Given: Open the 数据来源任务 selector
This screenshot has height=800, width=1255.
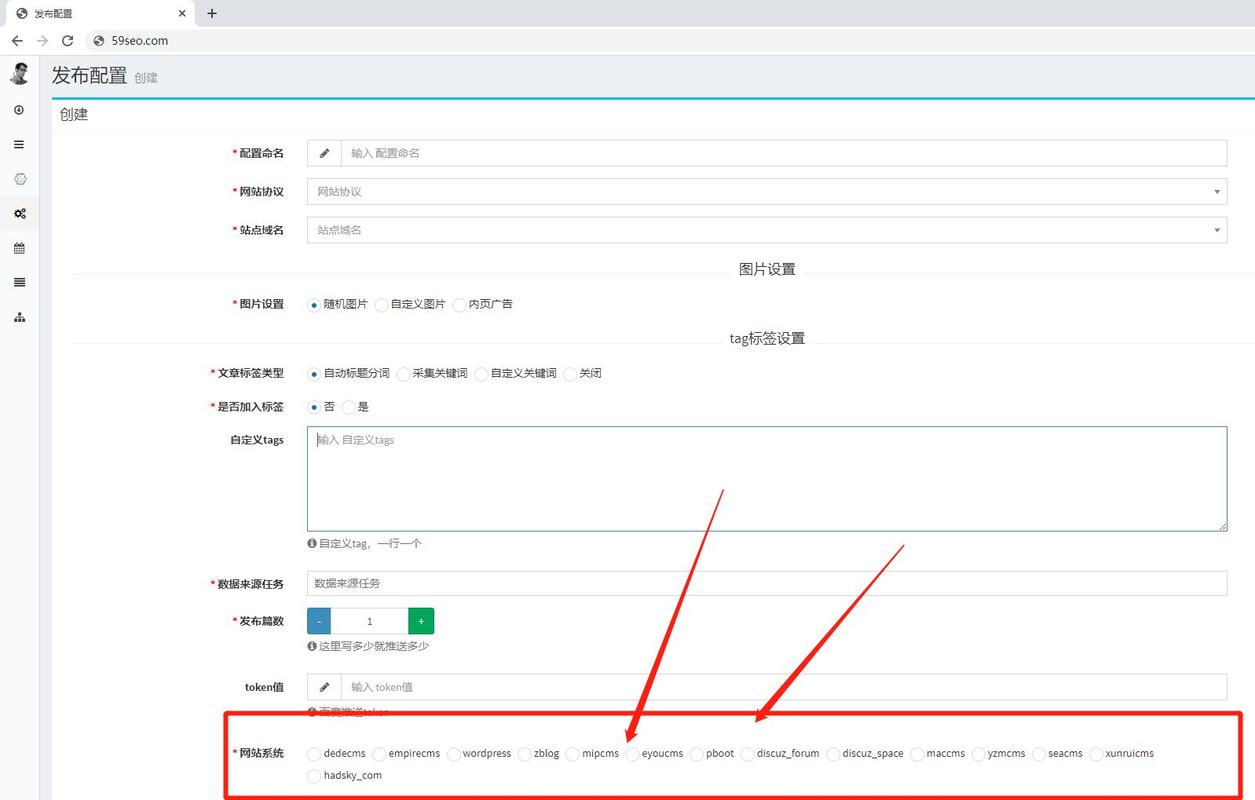Looking at the screenshot, I should click(767, 583).
